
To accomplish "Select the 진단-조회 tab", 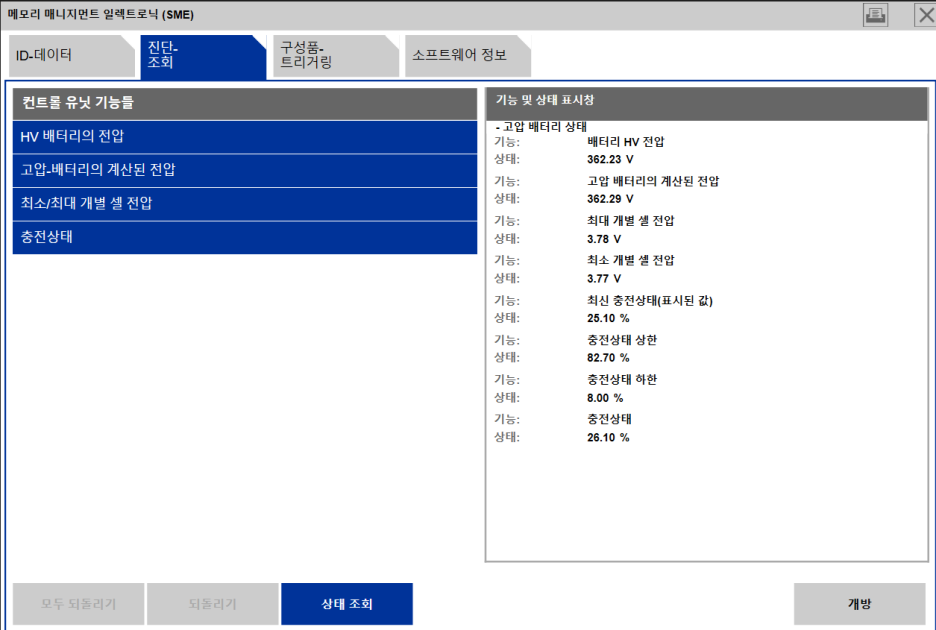I will 203,56.
